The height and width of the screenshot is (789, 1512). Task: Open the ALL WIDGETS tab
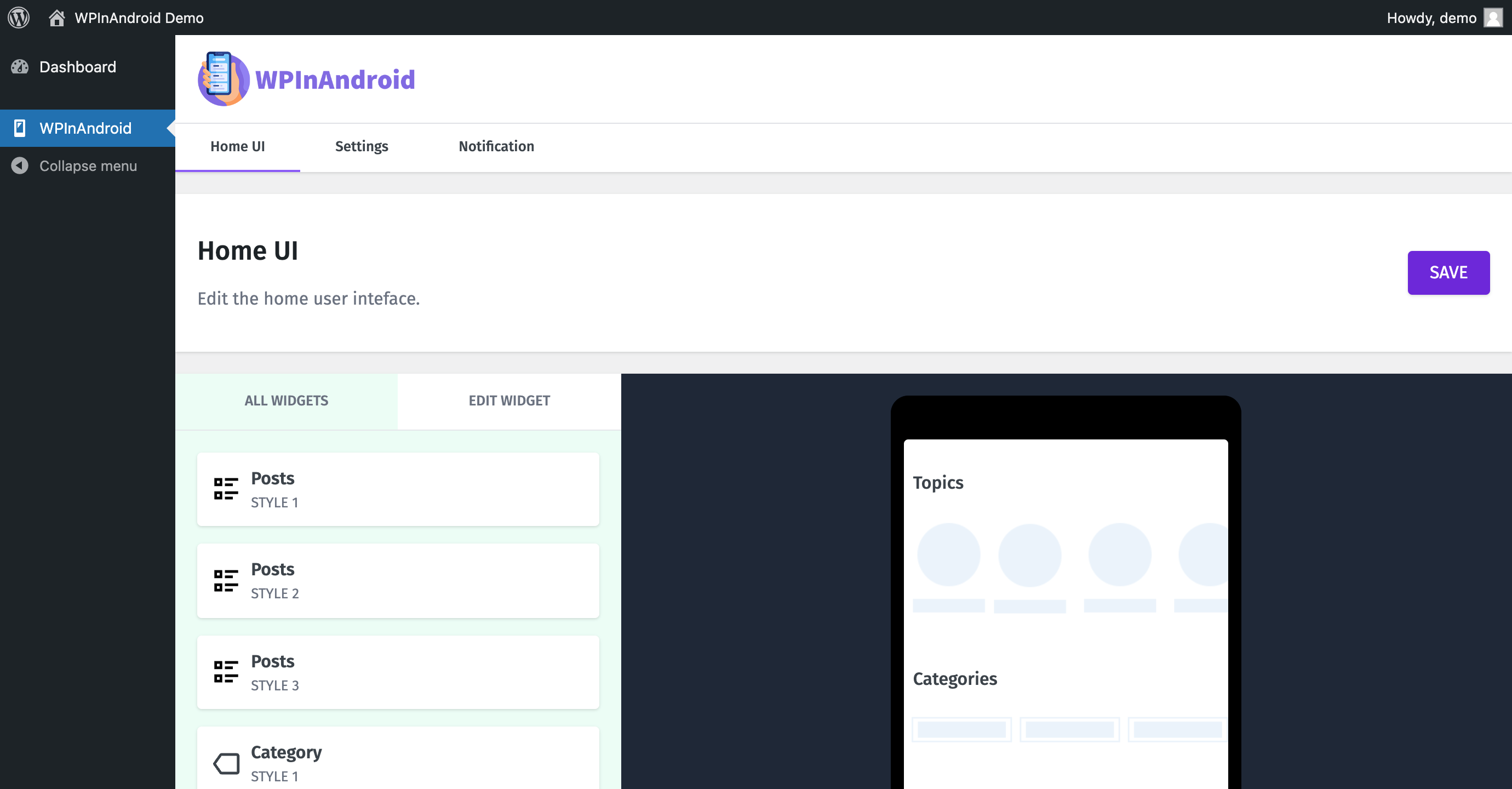[287, 401]
